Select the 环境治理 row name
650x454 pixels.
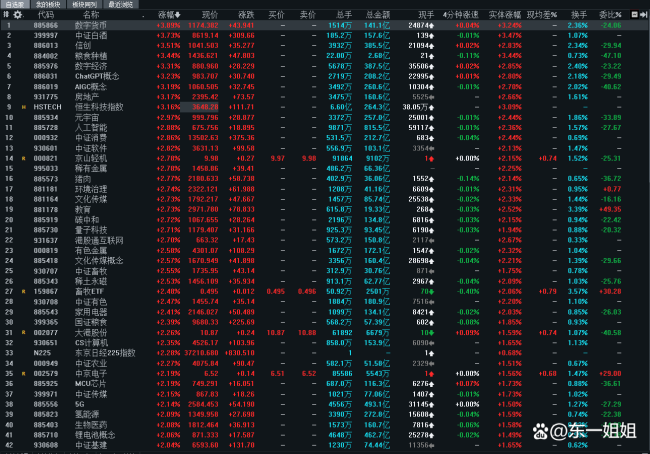[91, 189]
